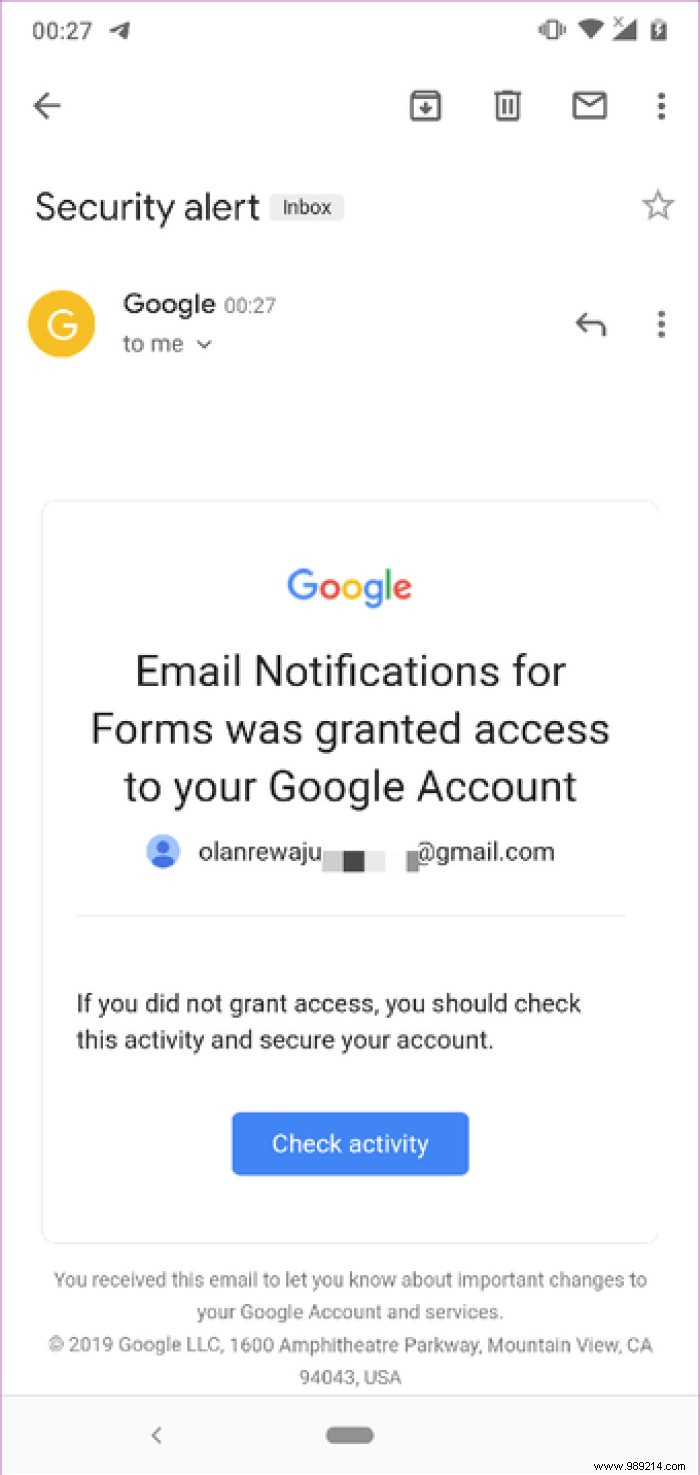Reply to the Google email
The image size is (700, 1475).
pos(591,323)
